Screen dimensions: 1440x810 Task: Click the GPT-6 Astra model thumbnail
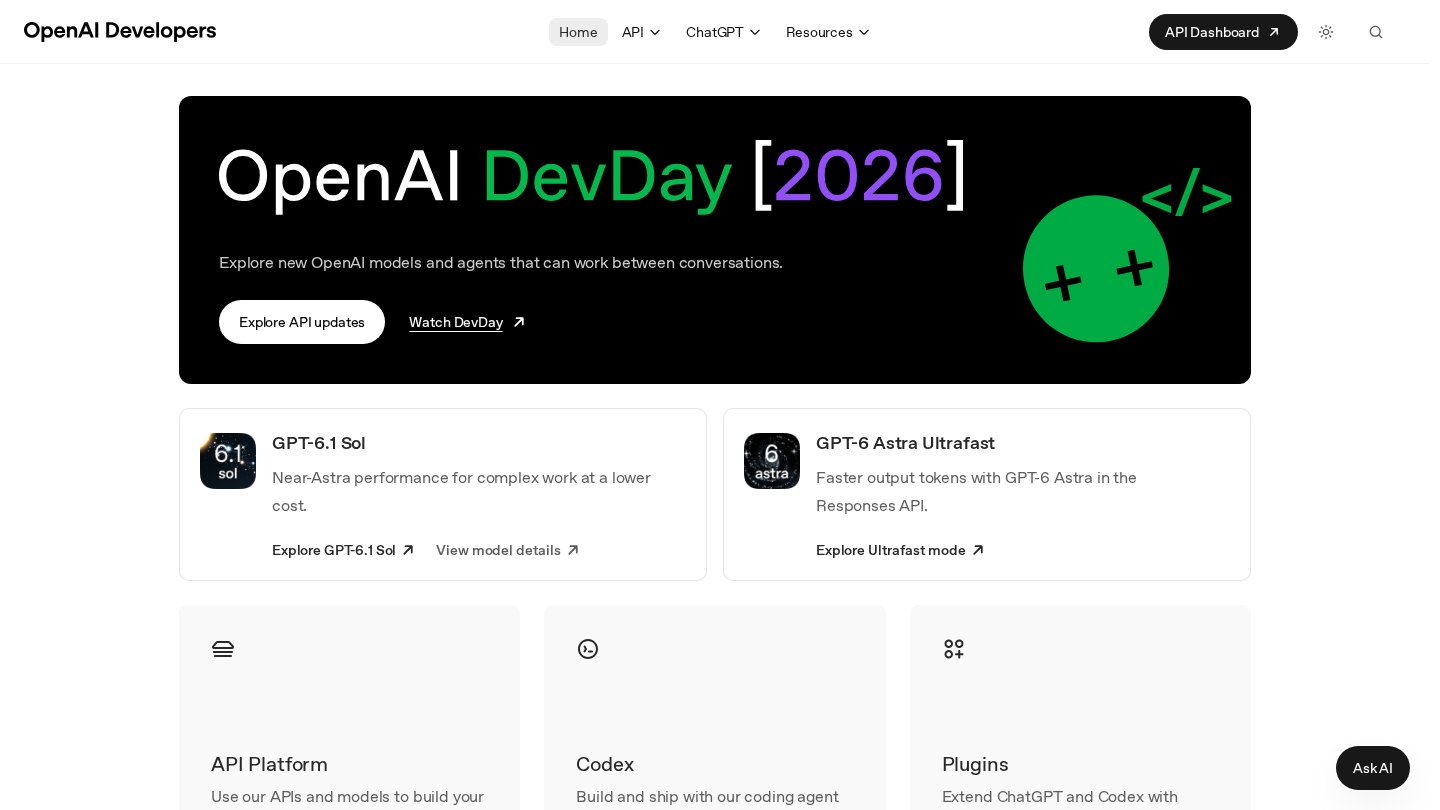click(x=772, y=461)
